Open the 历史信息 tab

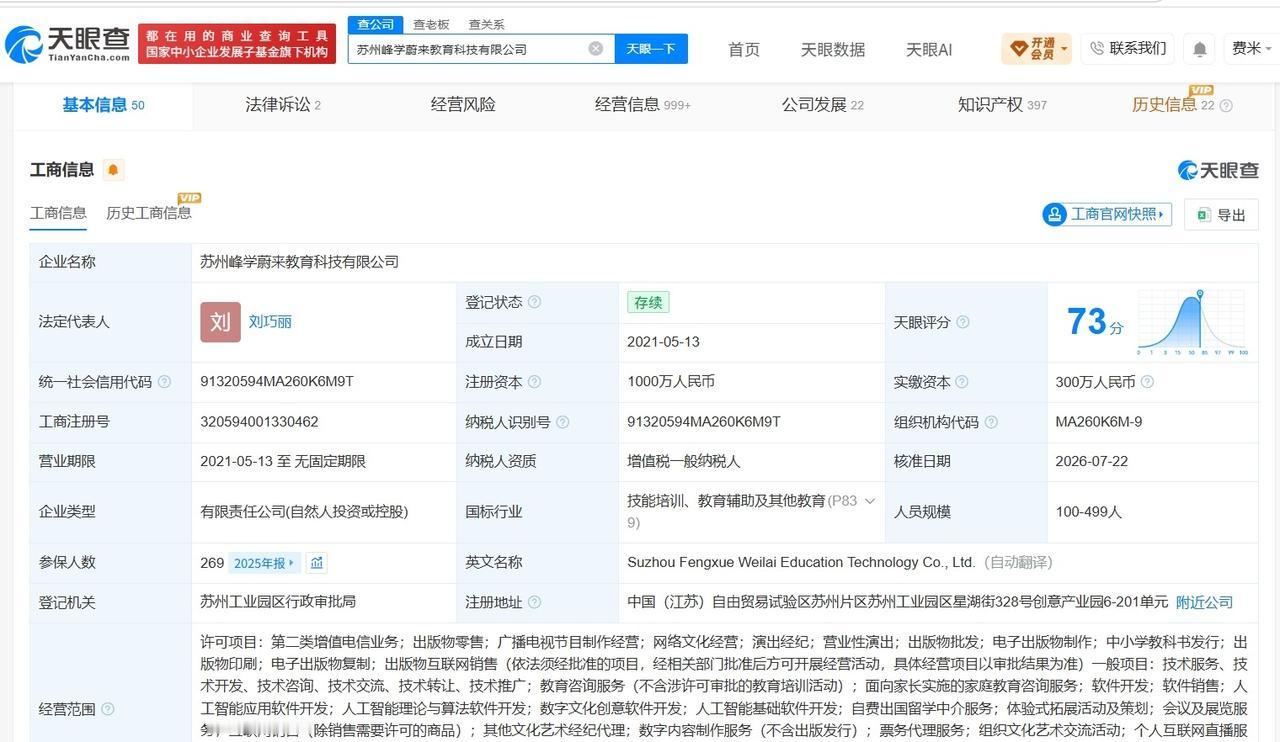pyautogui.click(x=1172, y=104)
